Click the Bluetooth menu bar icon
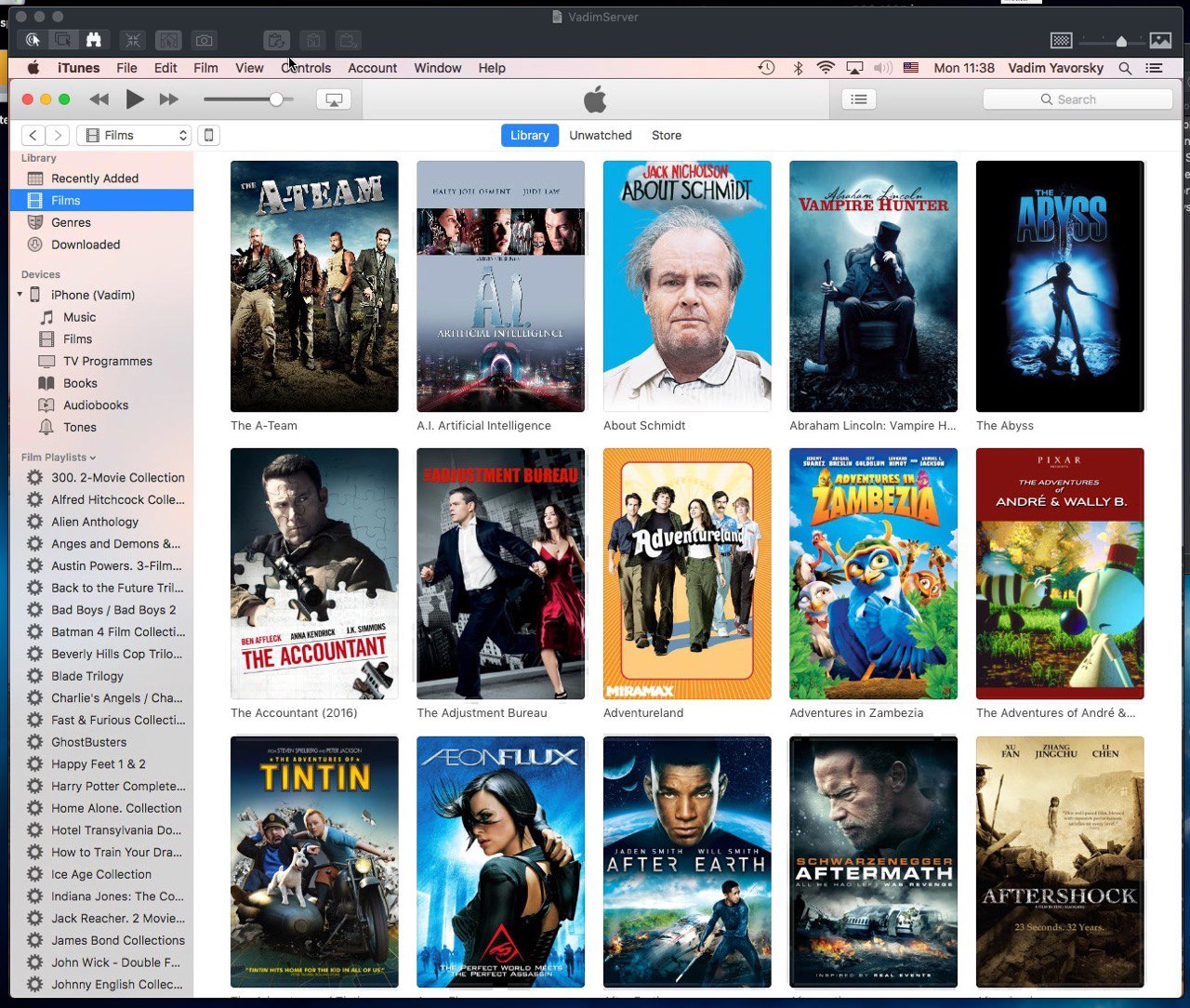 click(798, 68)
